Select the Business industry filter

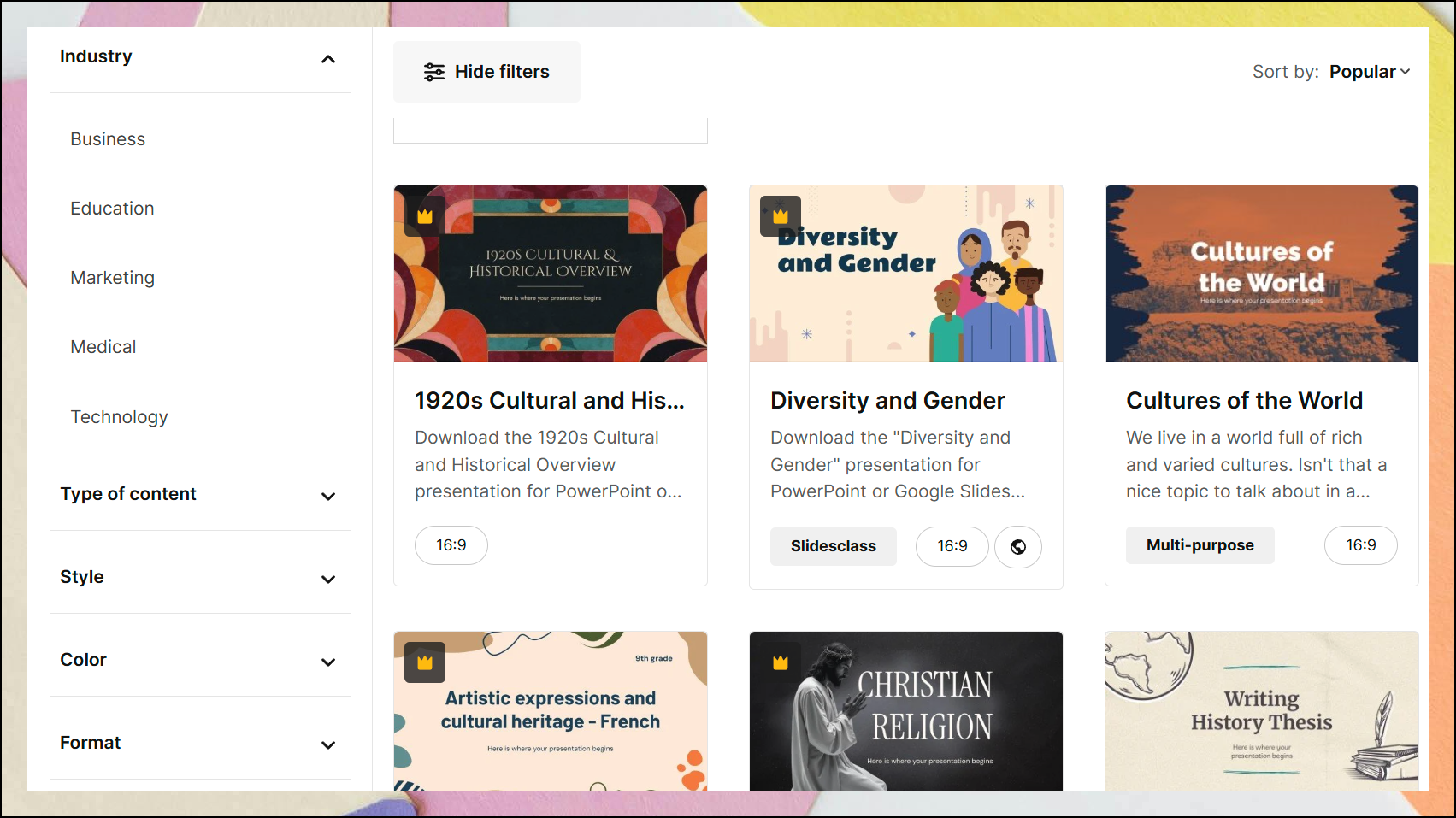pos(108,139)
